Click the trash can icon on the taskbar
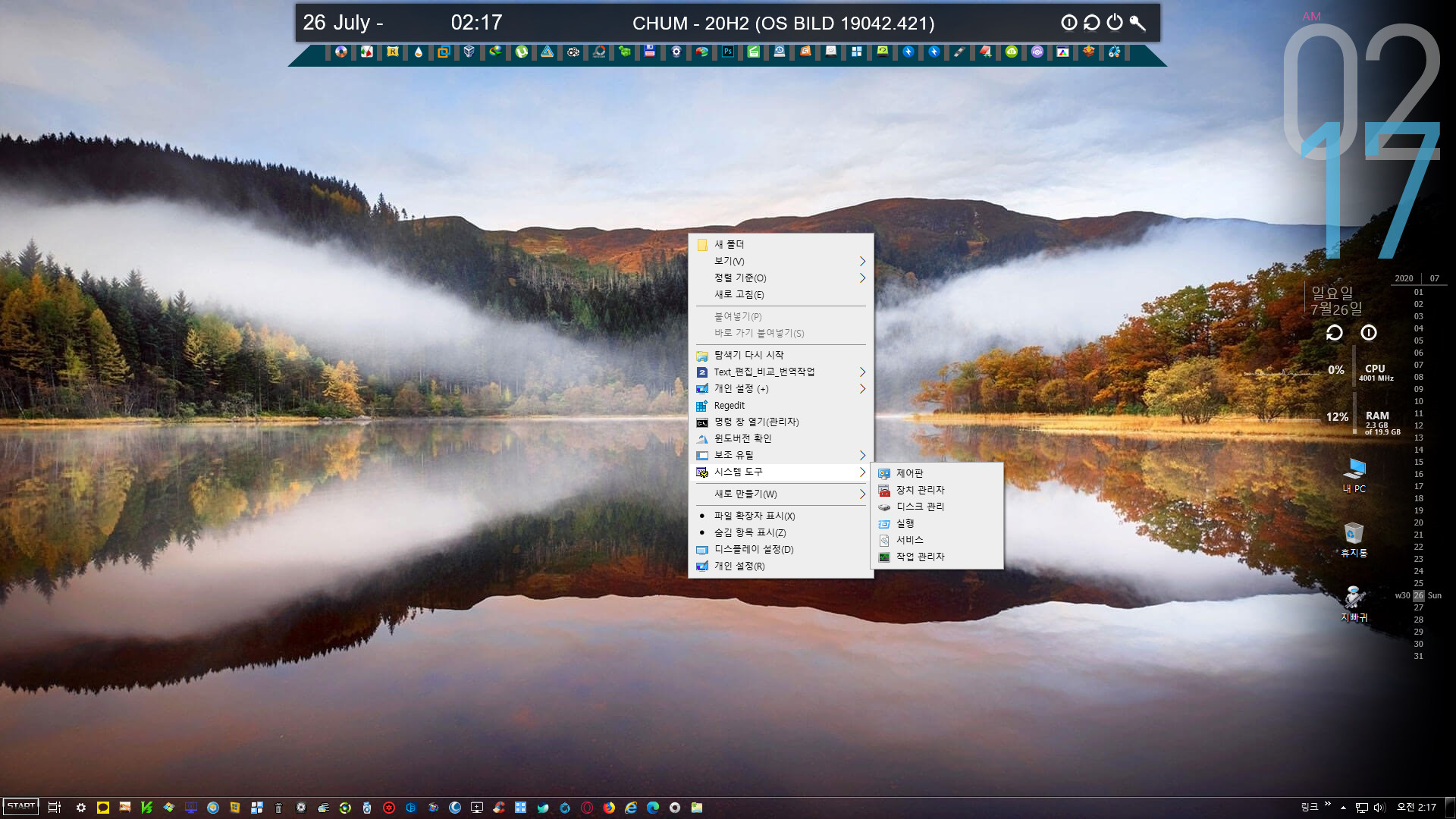This screenshot has height=819, width=1456. [x=278, y=808]
